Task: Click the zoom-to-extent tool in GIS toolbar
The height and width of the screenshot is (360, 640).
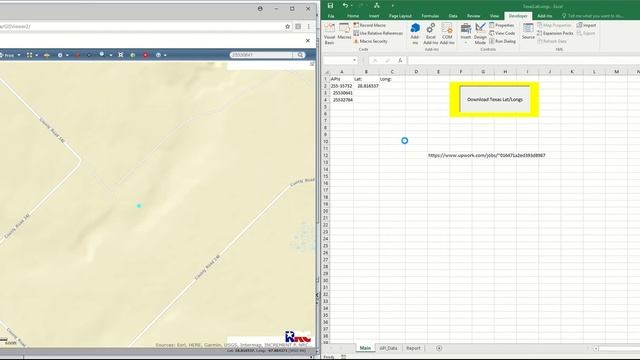Action: point(121,55)
